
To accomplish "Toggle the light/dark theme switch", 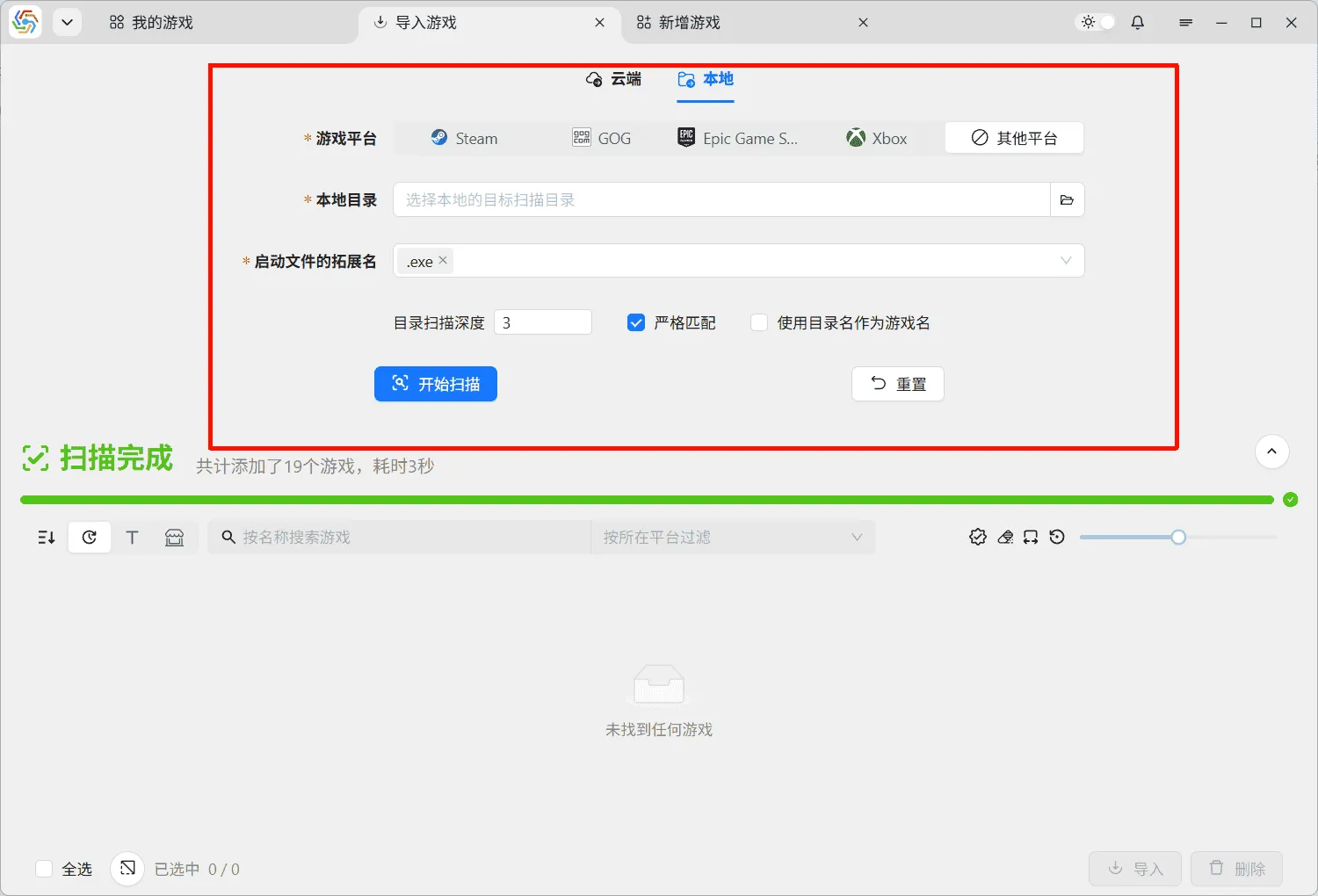I will tap(1097, 23).
